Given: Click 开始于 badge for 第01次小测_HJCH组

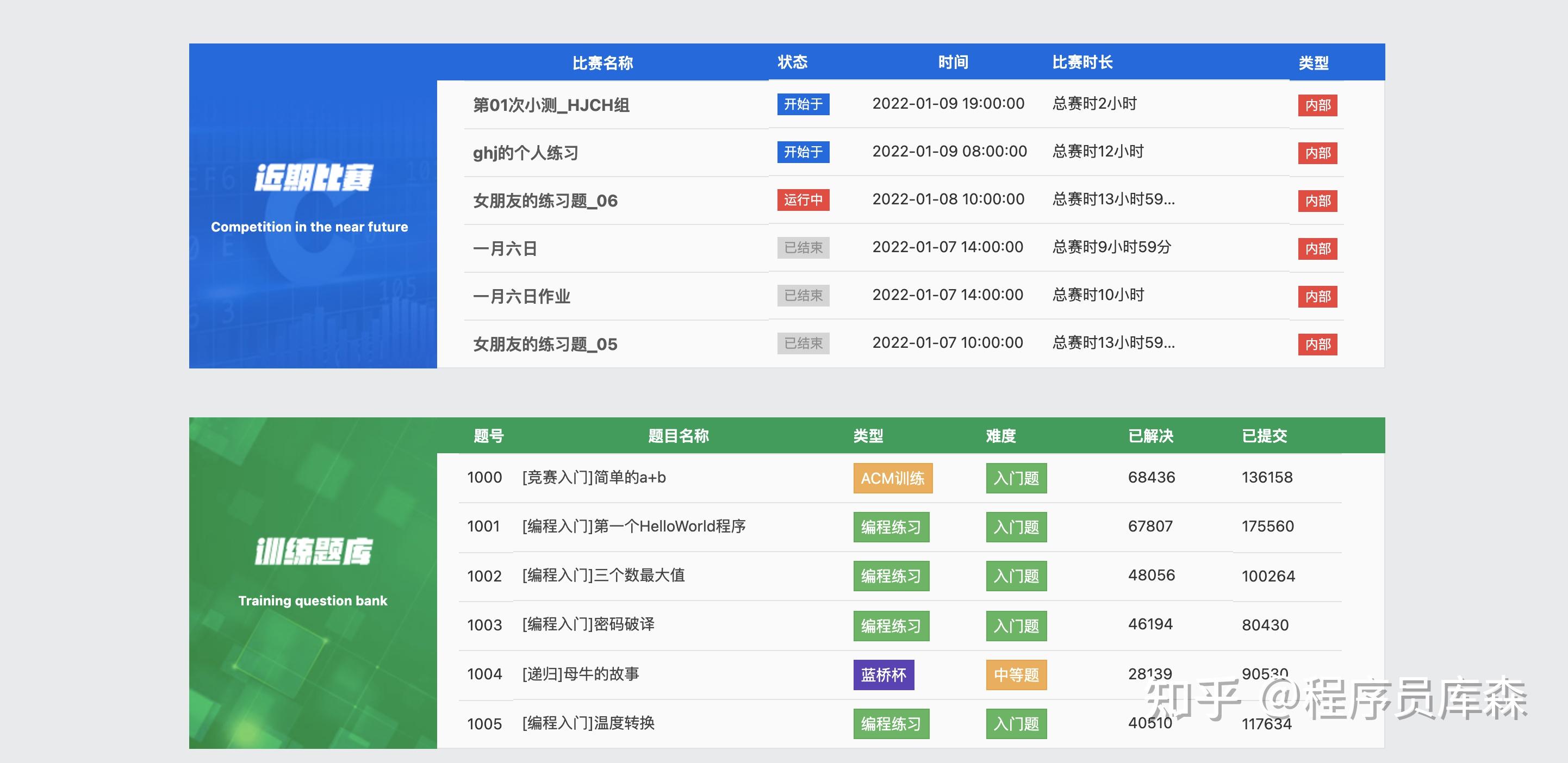Looking at the screenshot, I should click(803, 104).
